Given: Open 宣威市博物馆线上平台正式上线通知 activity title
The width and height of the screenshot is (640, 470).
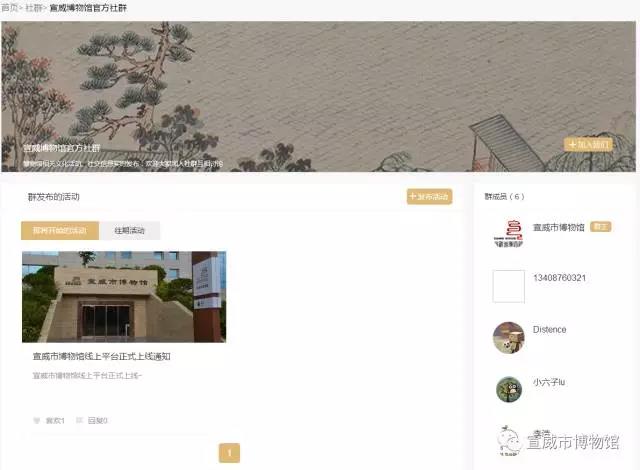Looking at the screenshot, I should [102, 356].
